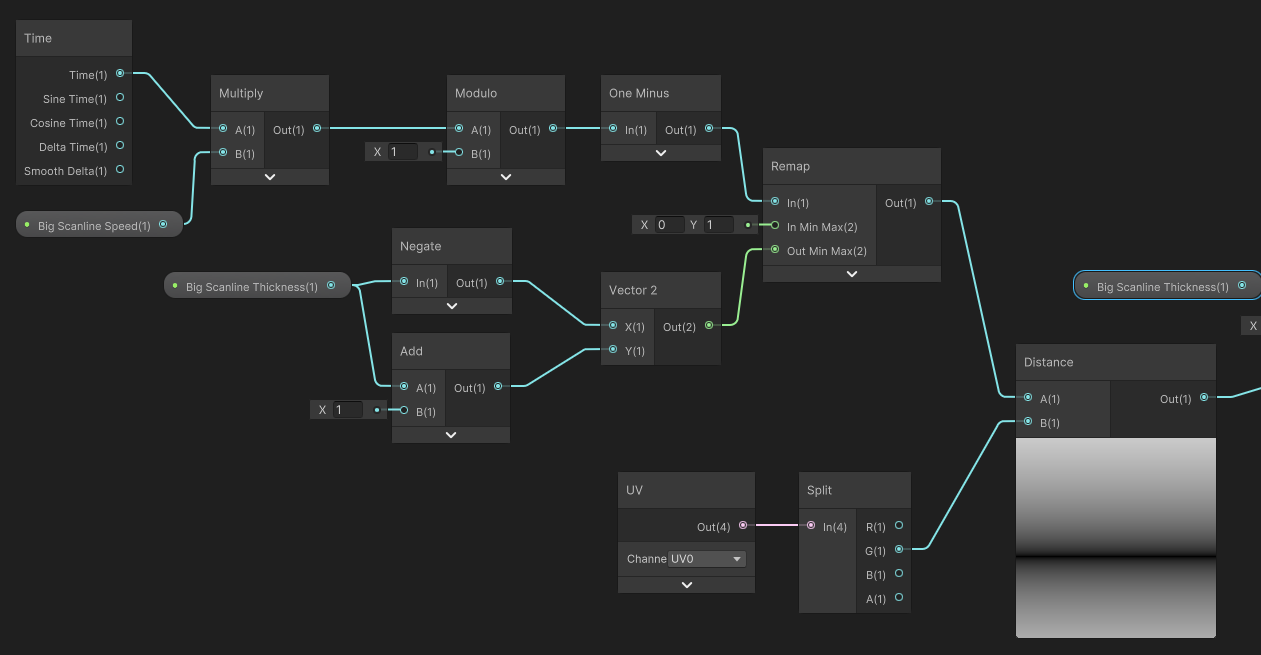Click the Distance node preview thumbnail
The image size is (1261, 655).
coord(1115,537)
